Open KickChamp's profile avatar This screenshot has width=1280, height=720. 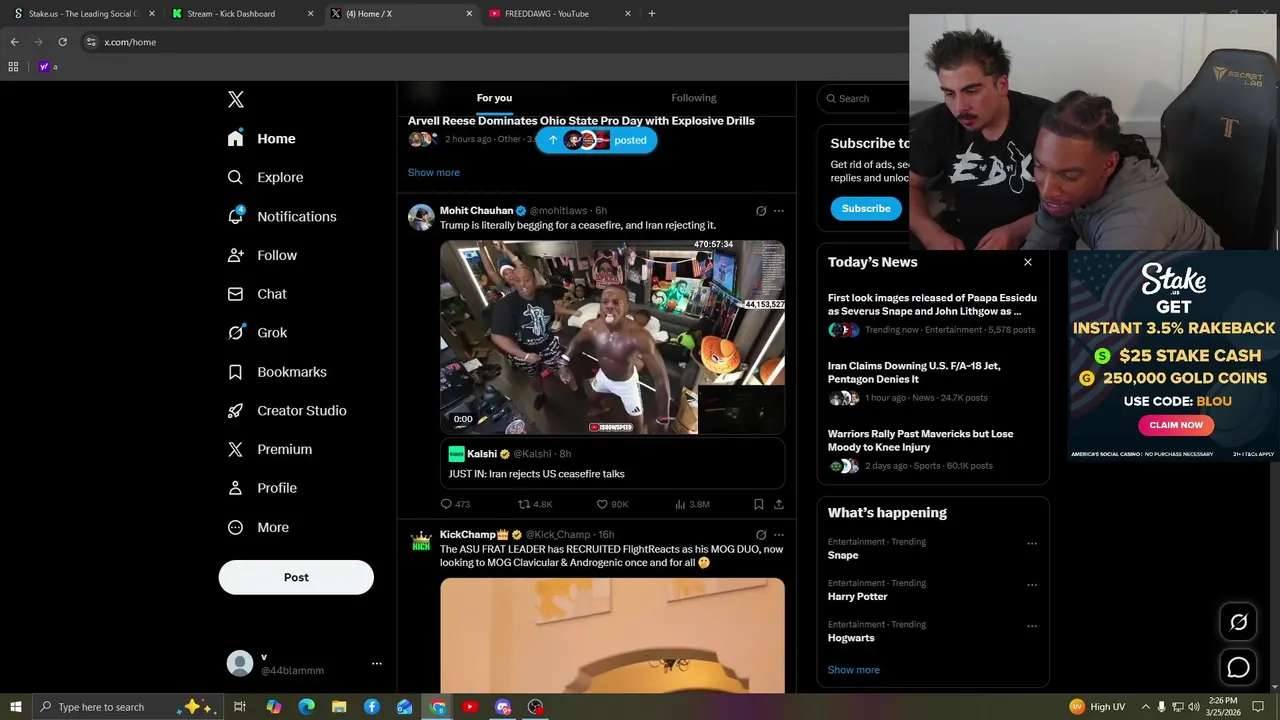421,541
